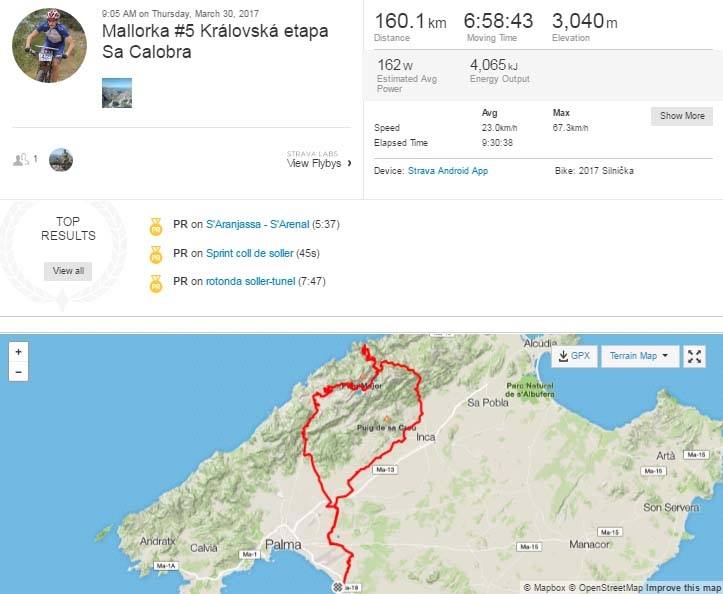Expand the Terrain Map dropdown

[640, 356]
